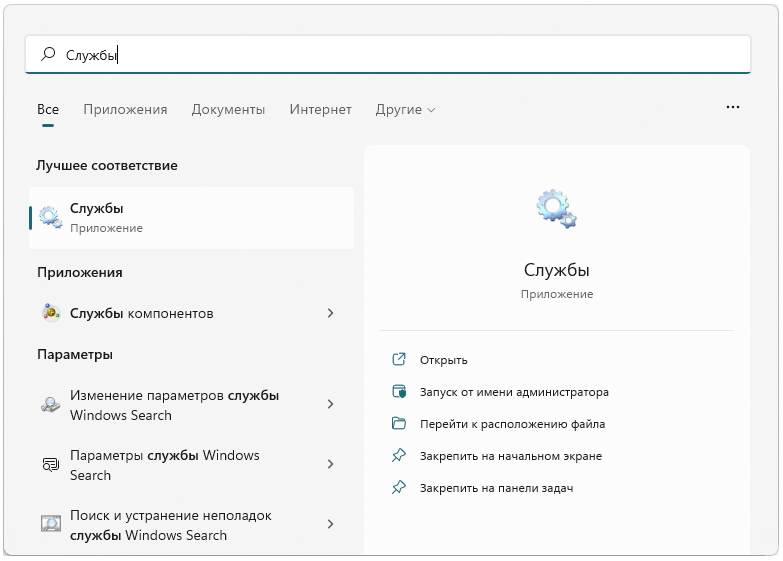Switch to the Документы tab
The height and width of the screenshot is (561, 783).
pyautogui.click(x=228, y=110)
